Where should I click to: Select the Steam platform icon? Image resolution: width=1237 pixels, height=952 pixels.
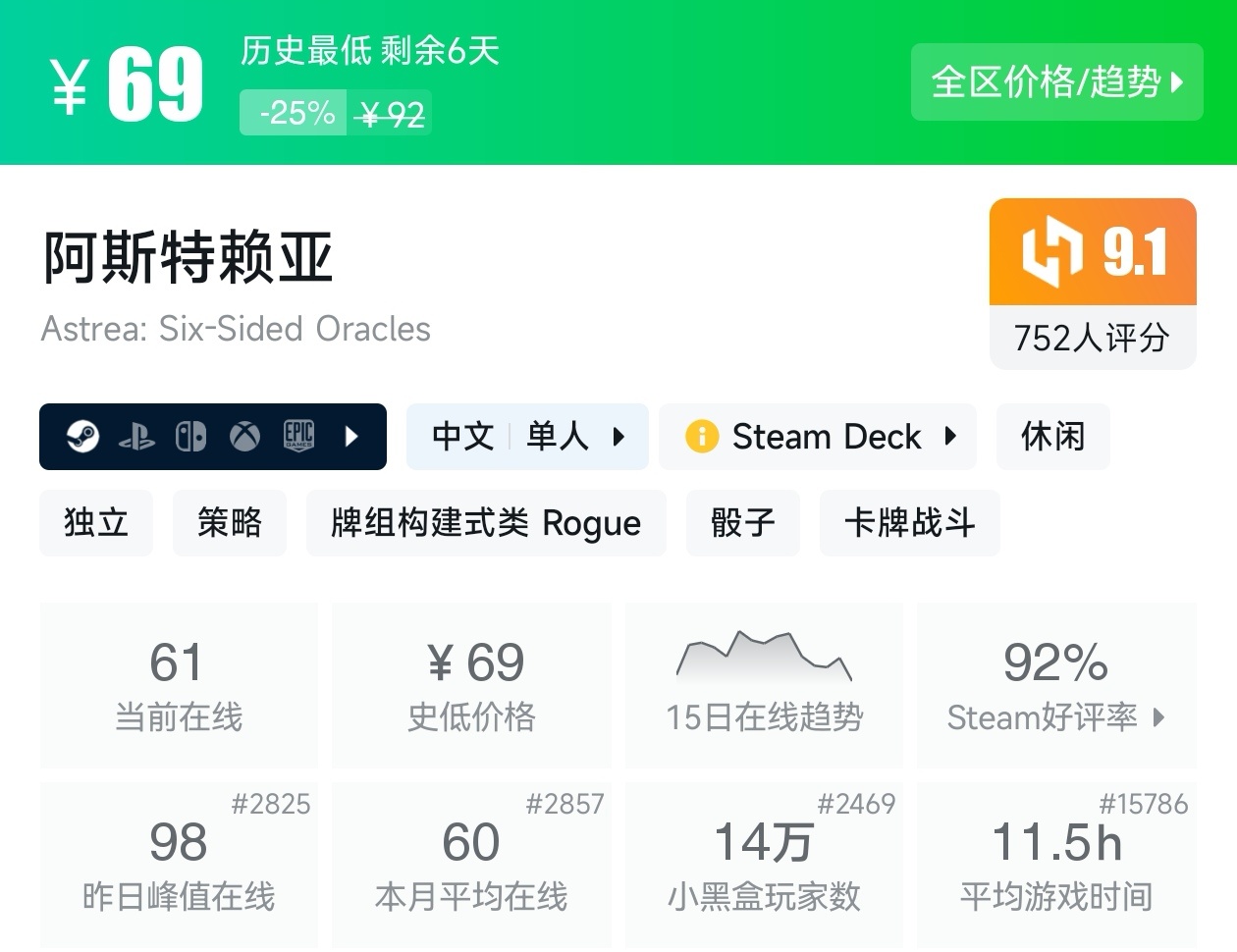tap(83, 436)
